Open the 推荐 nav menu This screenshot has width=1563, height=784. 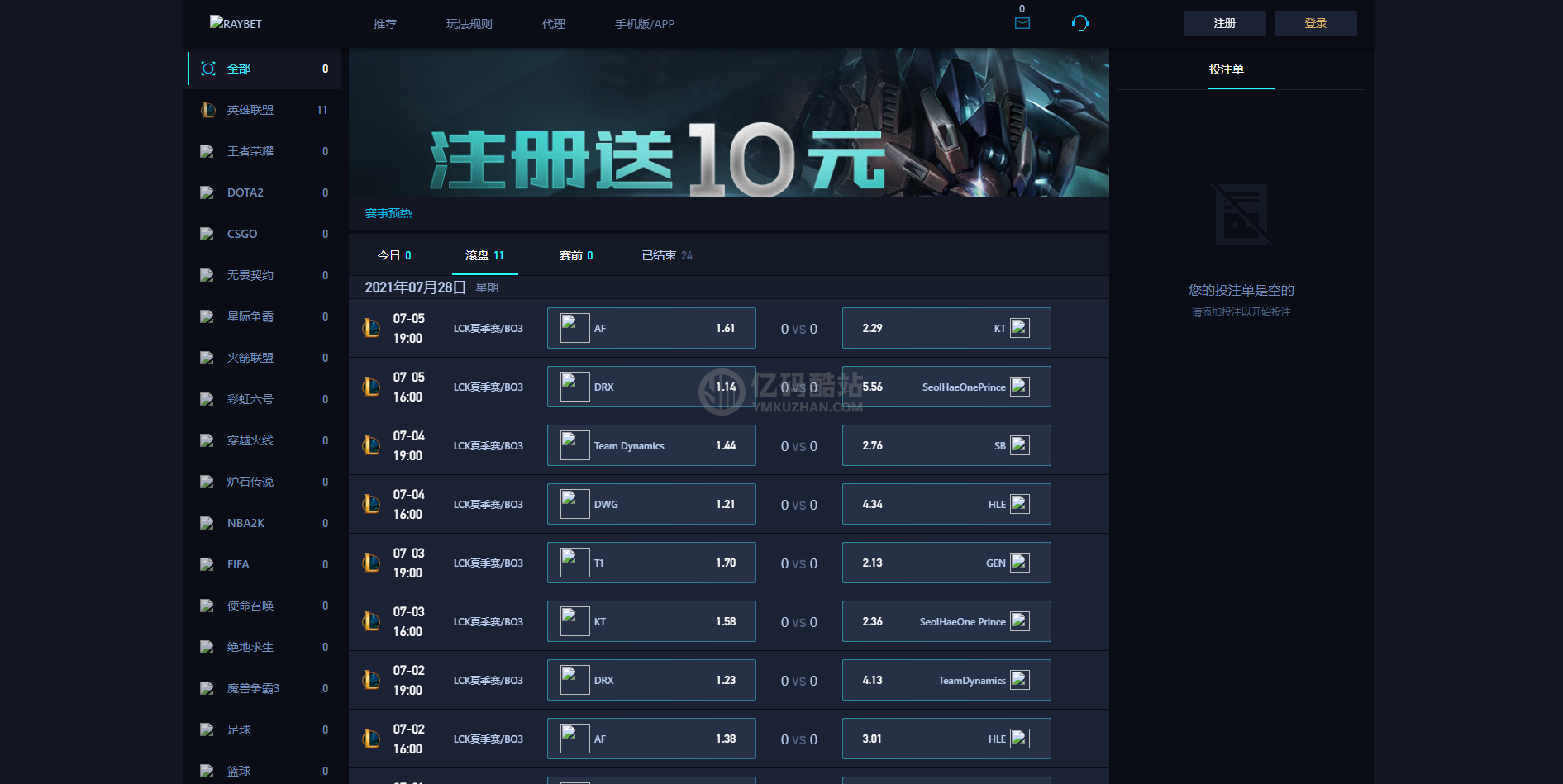pyautogui.click(x=385, y=24)
